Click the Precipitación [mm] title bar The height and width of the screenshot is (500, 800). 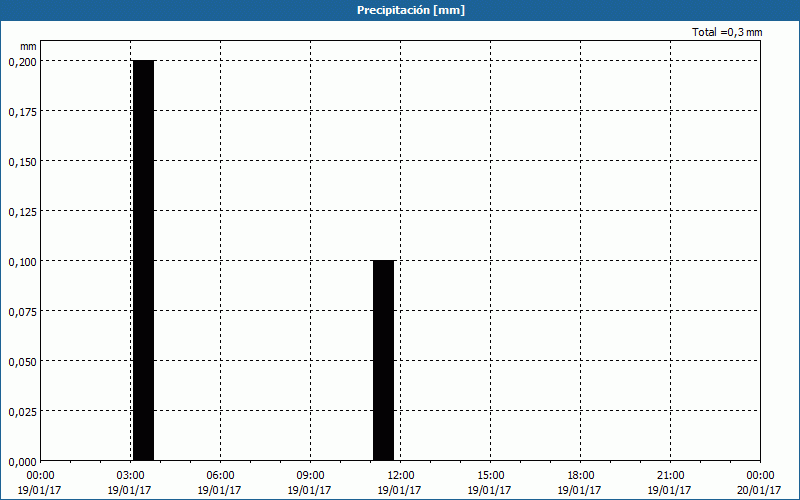pos(400,10)
